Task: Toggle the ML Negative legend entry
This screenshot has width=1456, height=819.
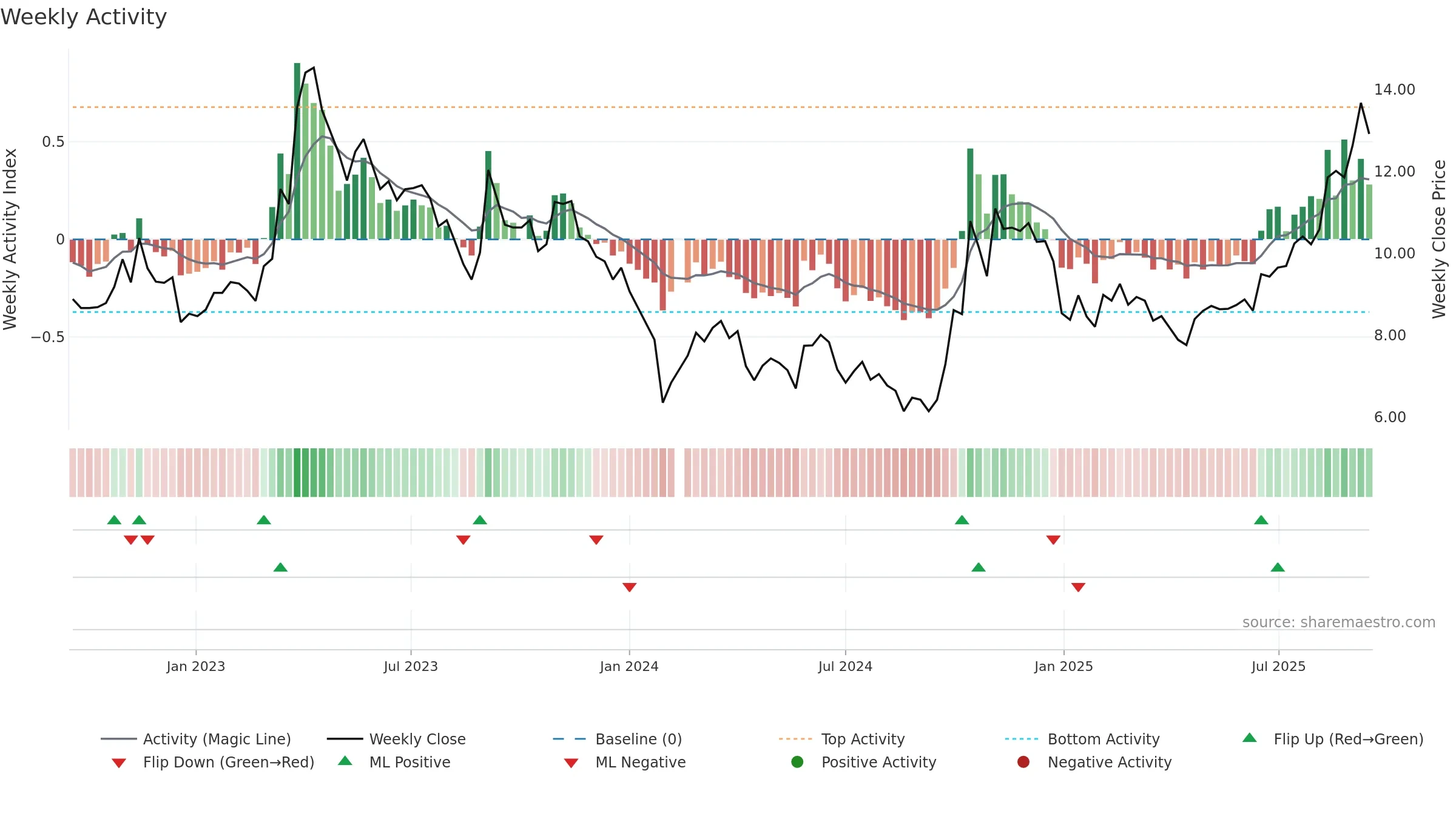Action: pos(625,762)
